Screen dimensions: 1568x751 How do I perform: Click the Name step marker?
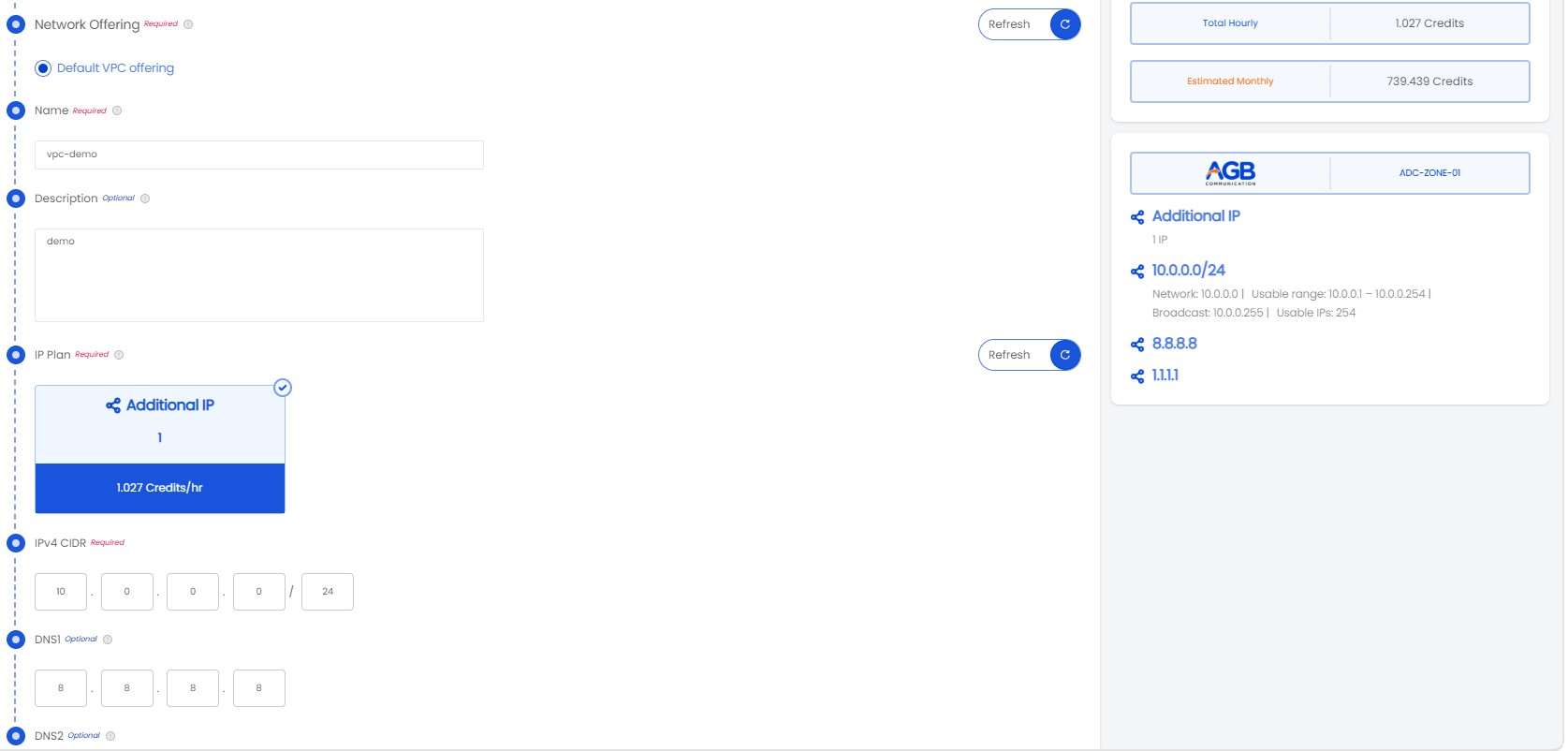16,110
